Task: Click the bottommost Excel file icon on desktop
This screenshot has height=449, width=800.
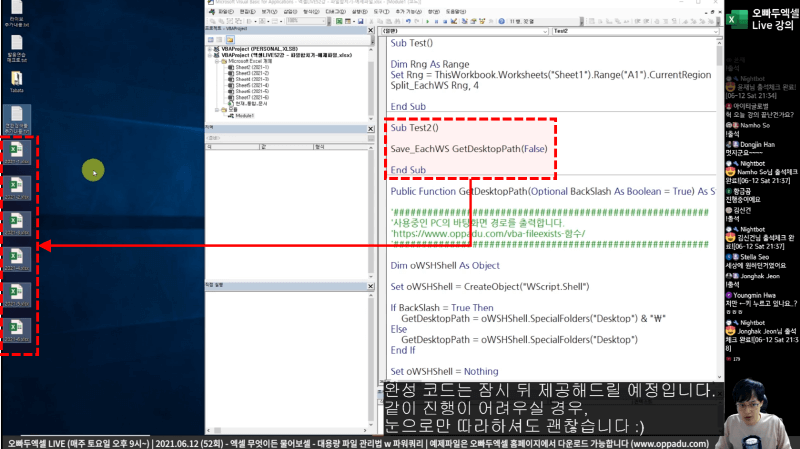Action: click(16, 328)
